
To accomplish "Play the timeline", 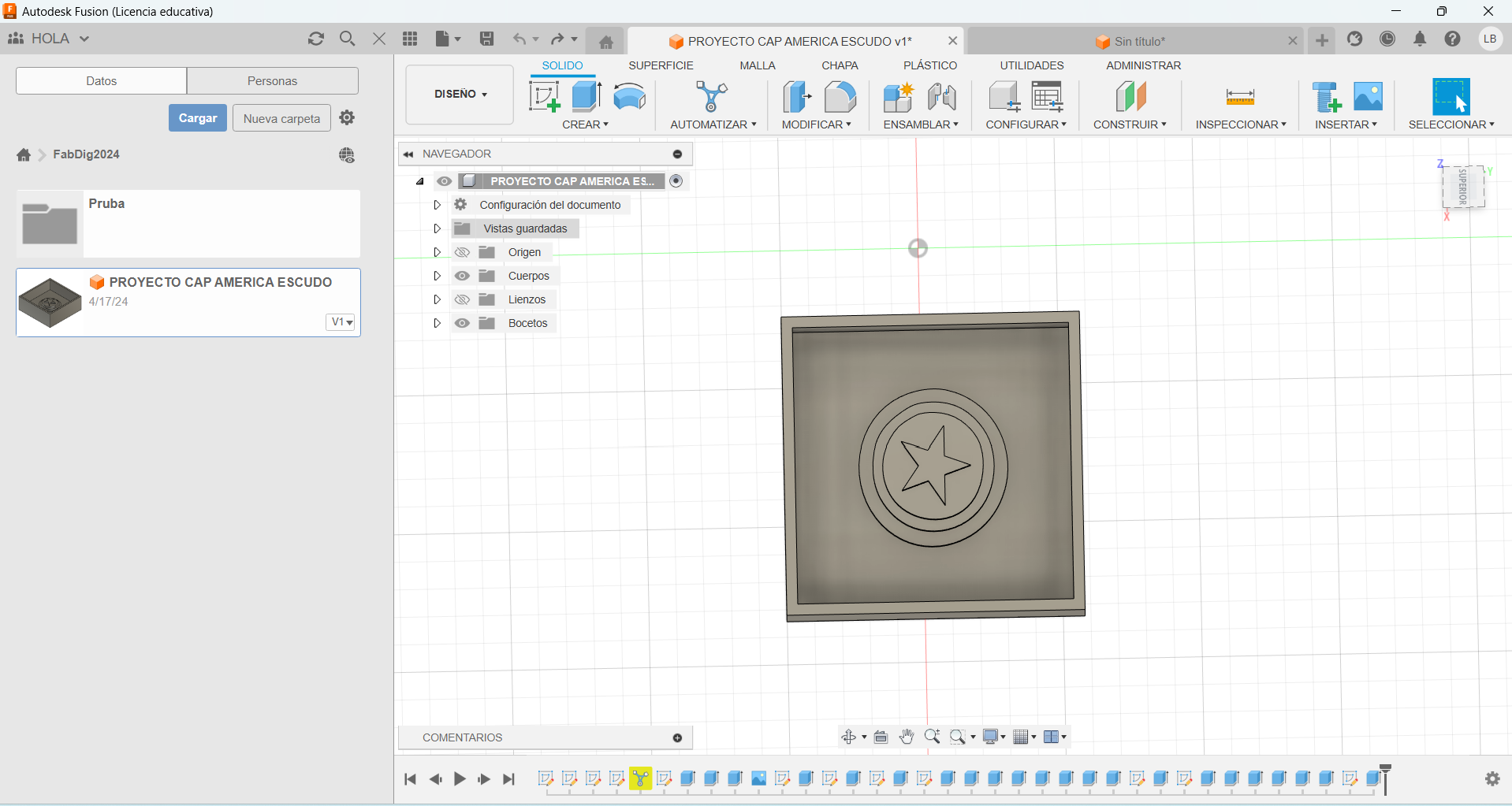I will 460,778.
